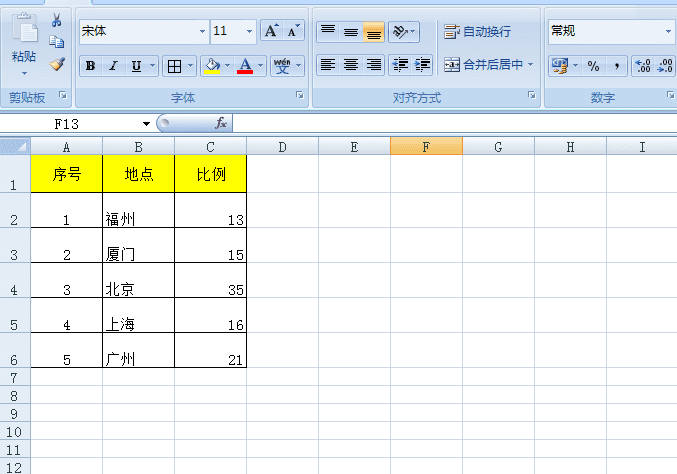677x474 pixels.
Task: Open the Paste options arrow below 粘贴
Action: (x=24, y=74)
